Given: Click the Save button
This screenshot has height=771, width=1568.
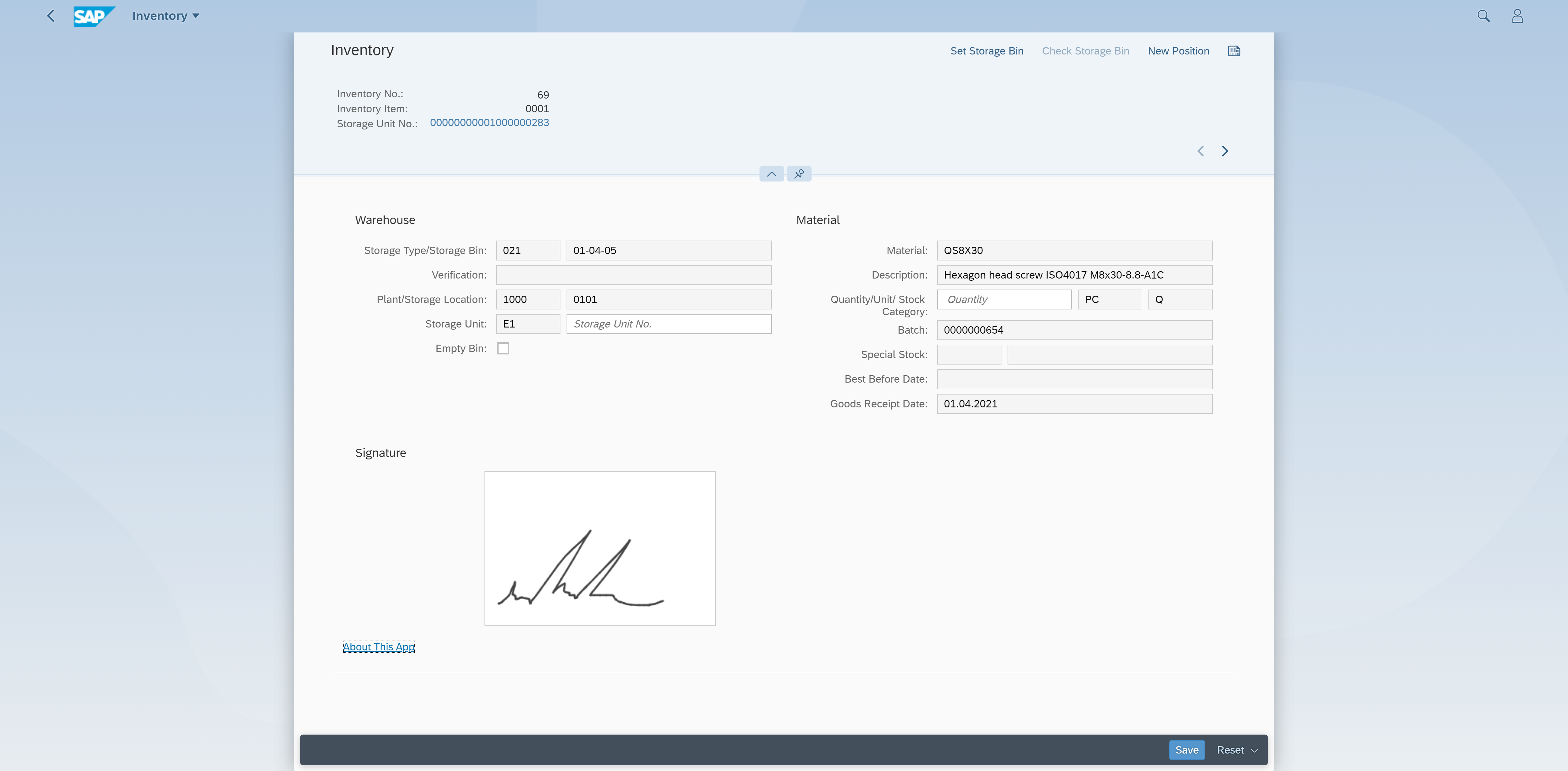Looking at the screenshot, I should pyautogui.click(x=1186, y=750).
